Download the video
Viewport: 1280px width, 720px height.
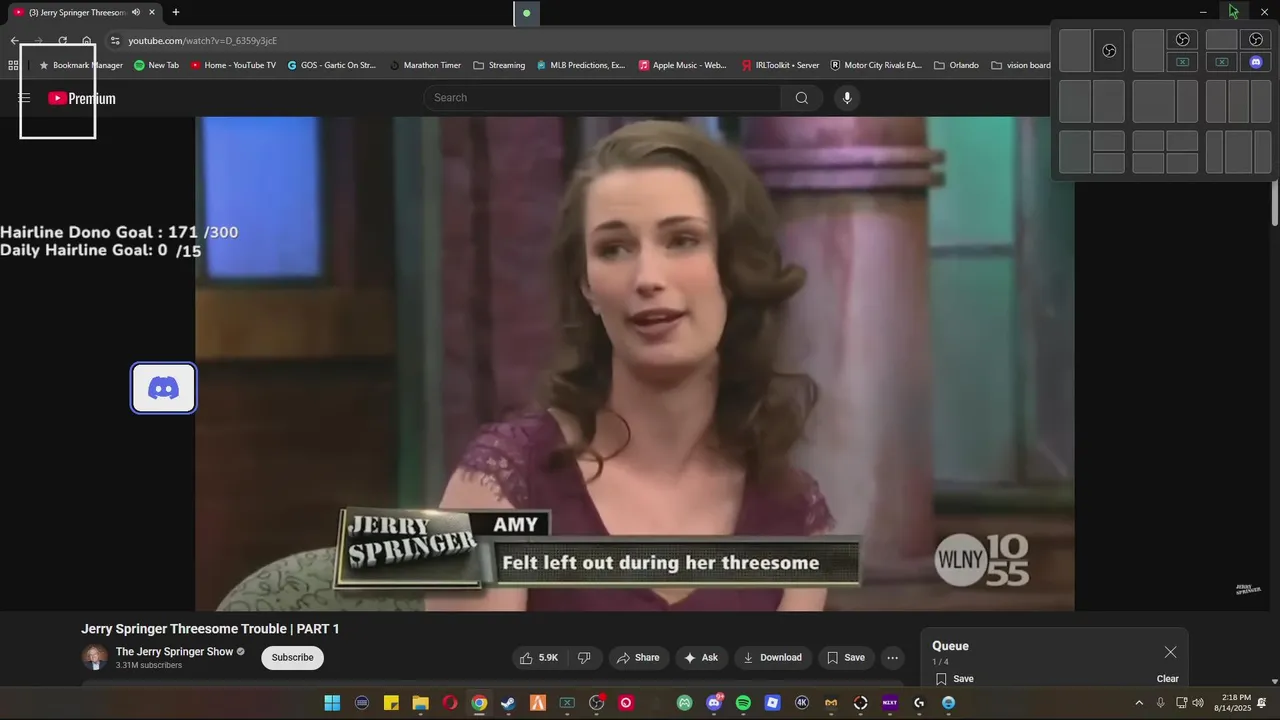click(x=772, y=657)
